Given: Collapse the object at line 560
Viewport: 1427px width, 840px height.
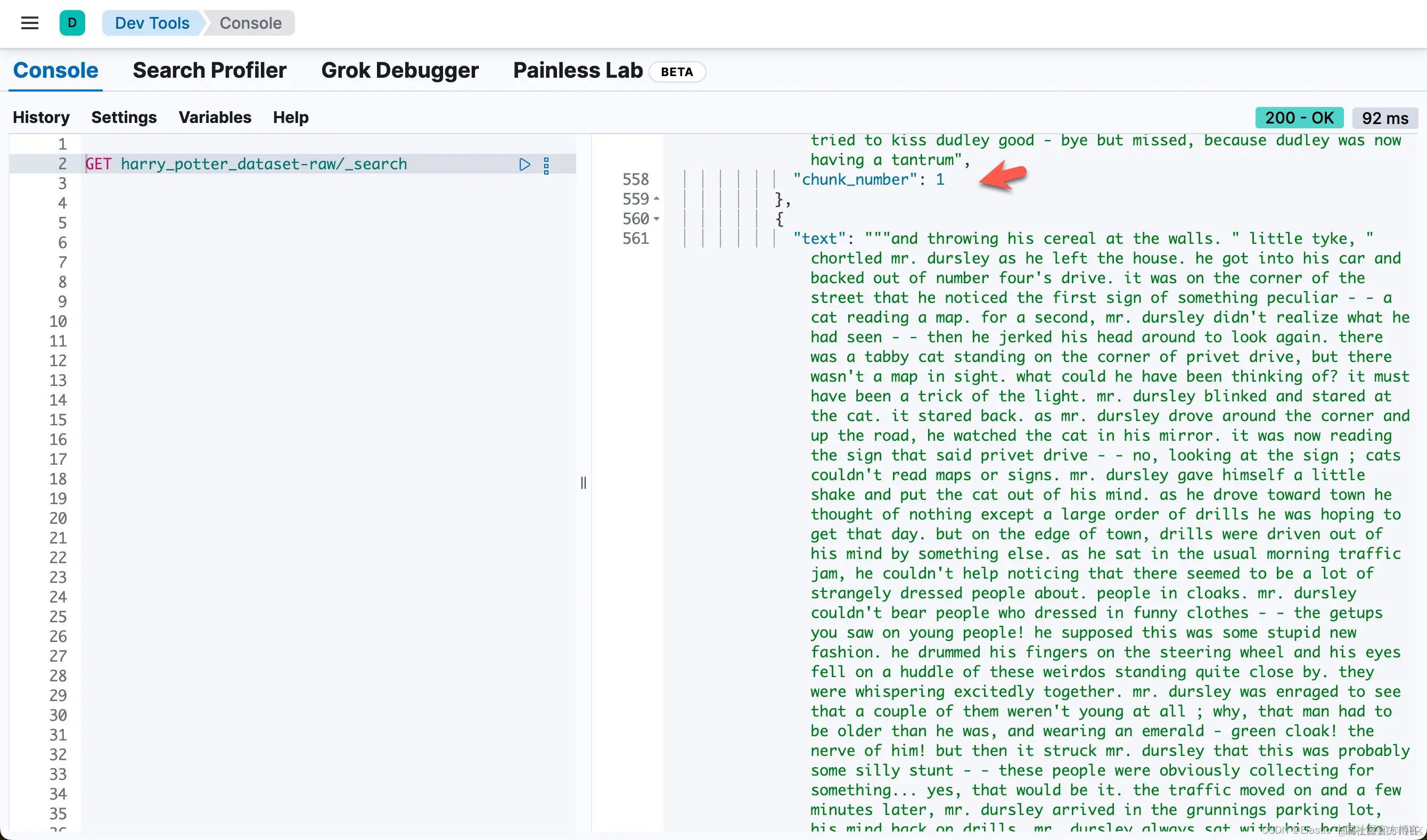Looking at the screenshot, I should 657,219.
